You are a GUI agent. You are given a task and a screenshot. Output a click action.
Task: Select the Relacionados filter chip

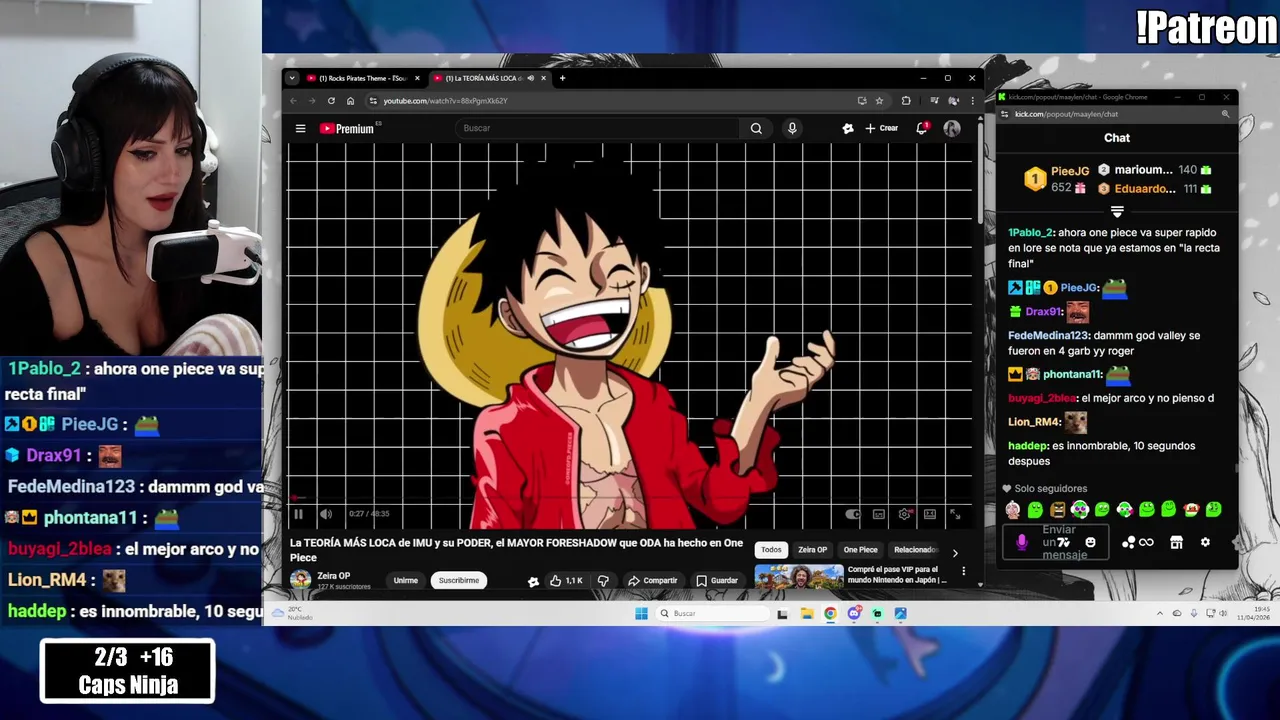pyautogui.click(x=915, y=549)
